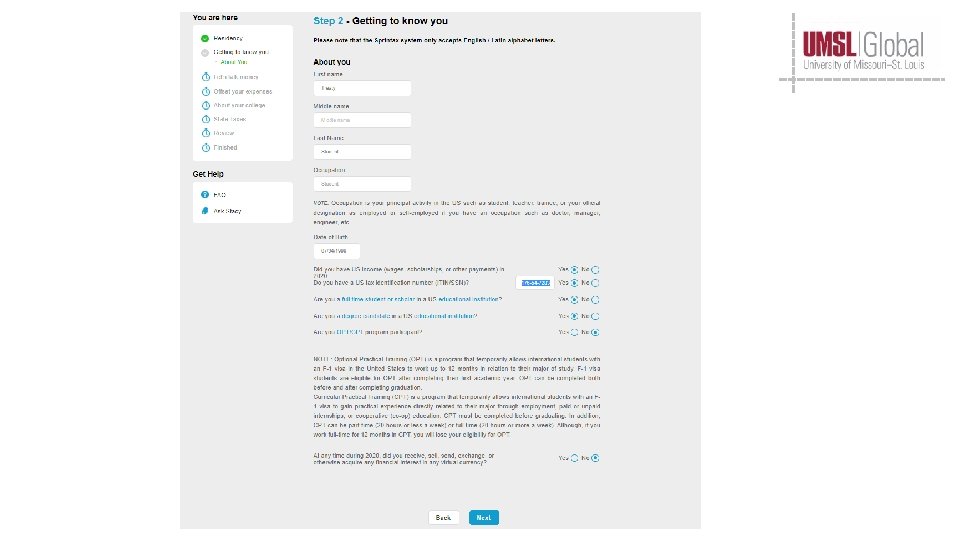
Task: Click the State taxes timer icon
Action: (205, 119)
